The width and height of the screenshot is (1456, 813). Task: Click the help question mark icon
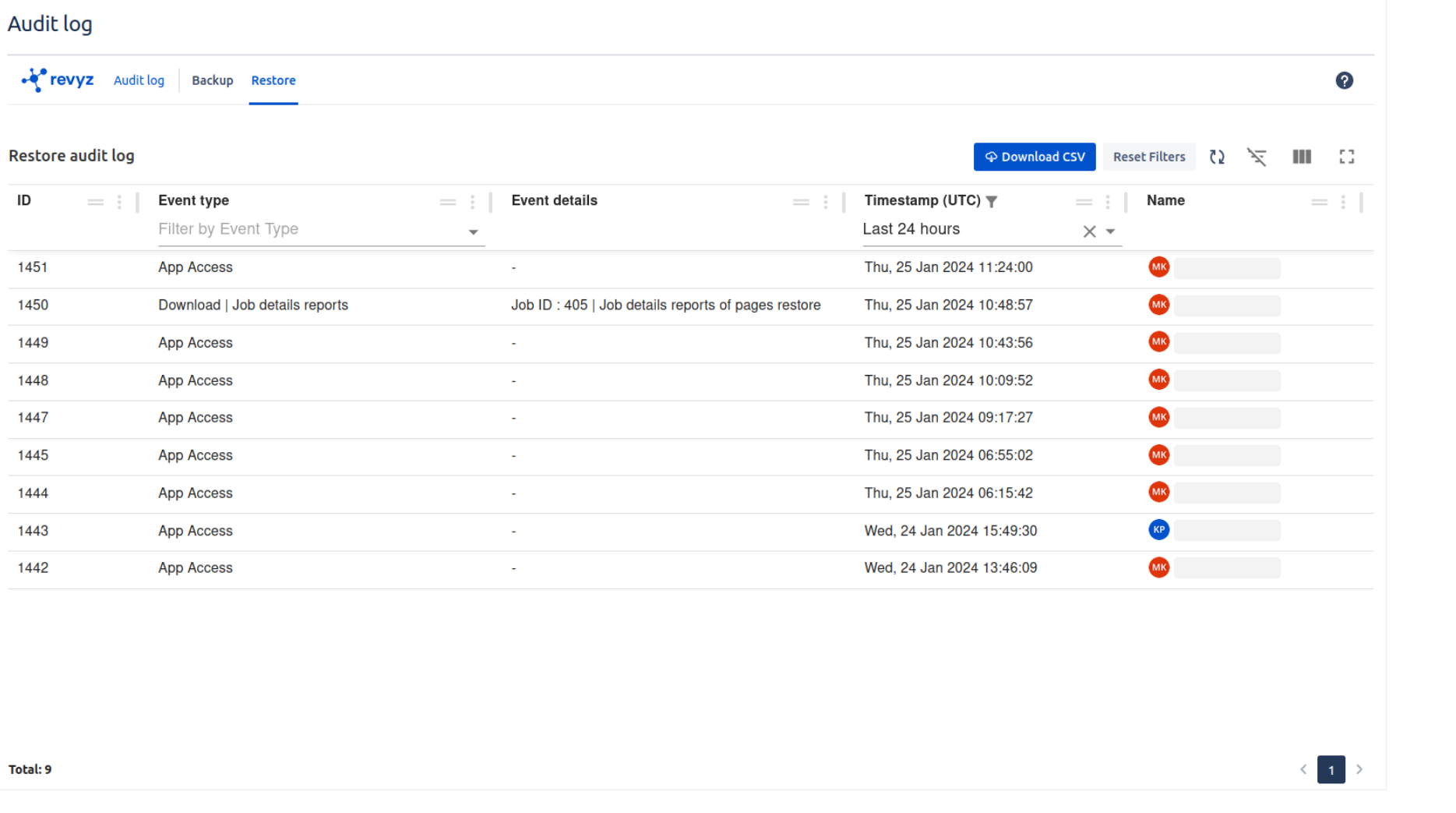tap(1344, 80)
